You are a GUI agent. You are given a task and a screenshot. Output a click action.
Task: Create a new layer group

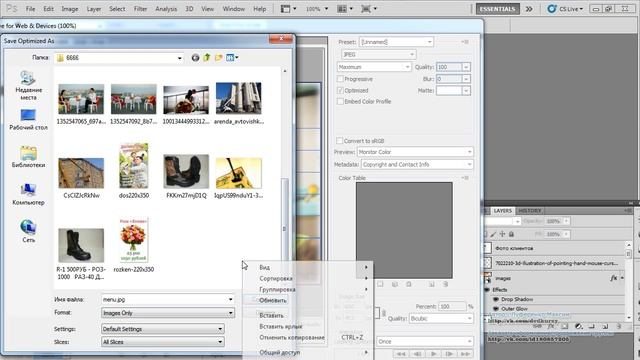point(591,326)
